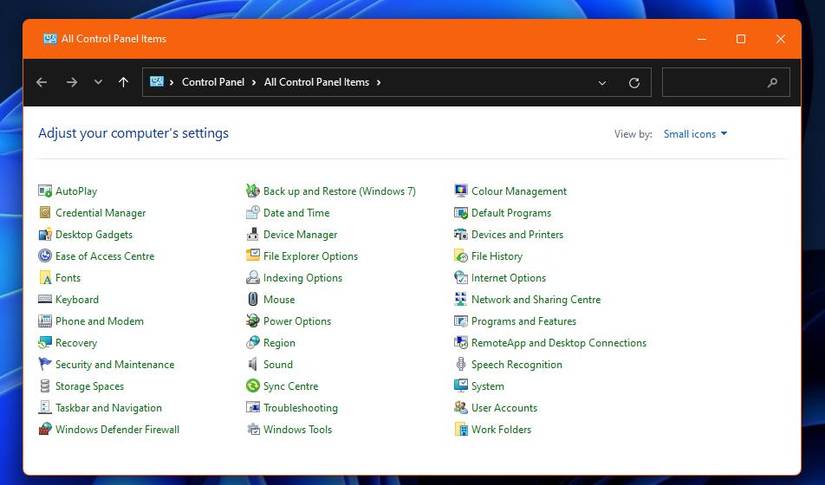
Task: Go back with the left arrow
Action: [x=42, y=82]
